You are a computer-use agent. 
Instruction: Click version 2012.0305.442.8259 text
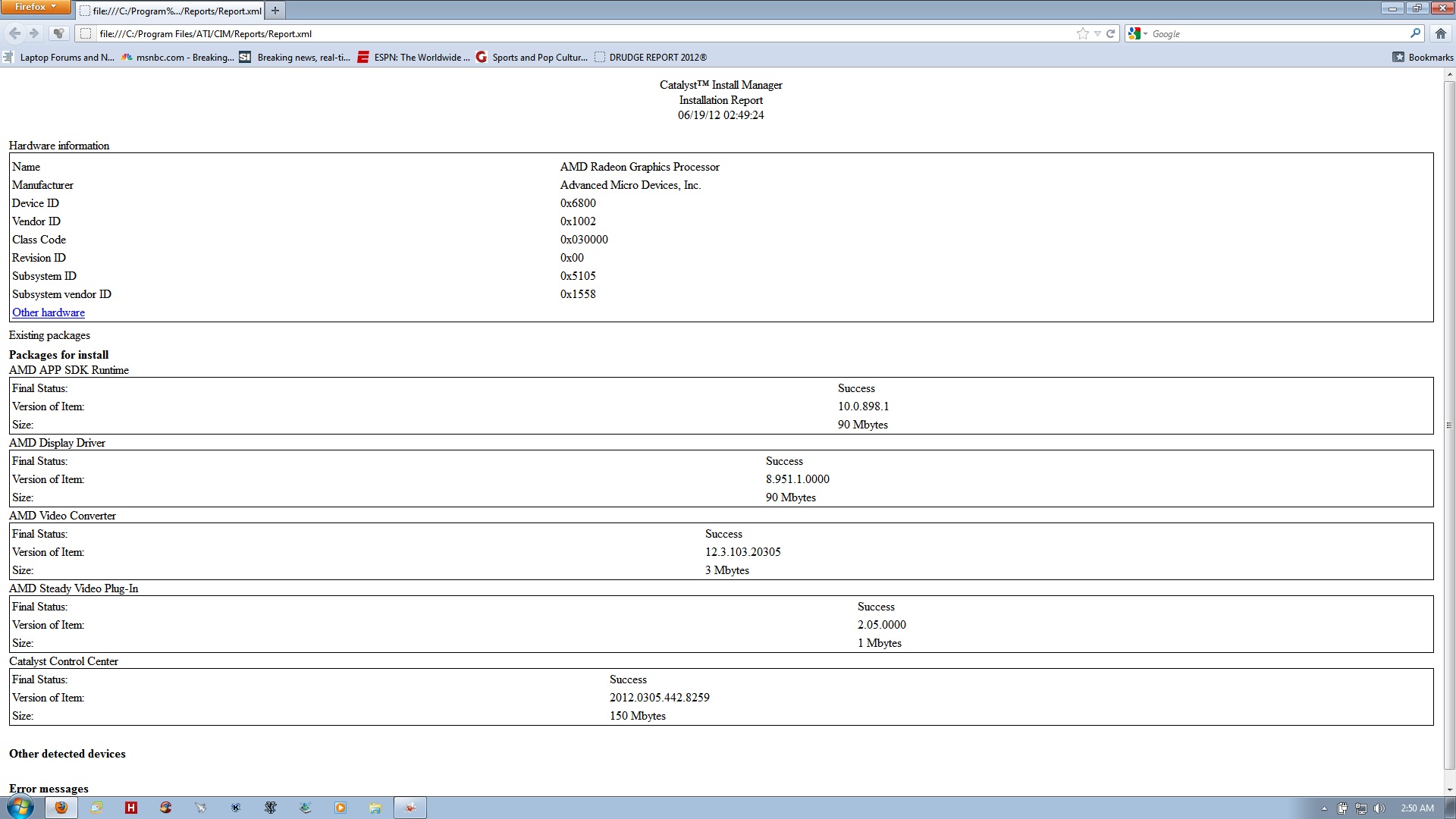coord(660,698)
